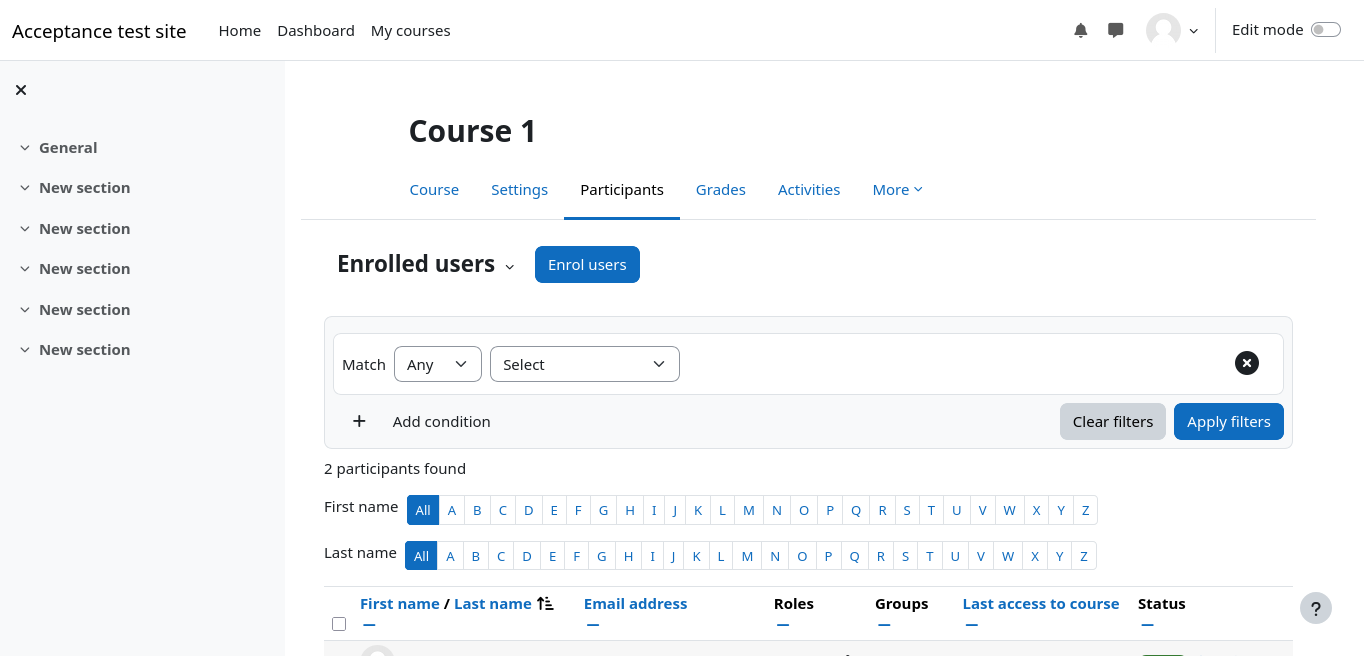Filter first name by letter M
Screen dimensions: 1364x656
tap(748, 510)
